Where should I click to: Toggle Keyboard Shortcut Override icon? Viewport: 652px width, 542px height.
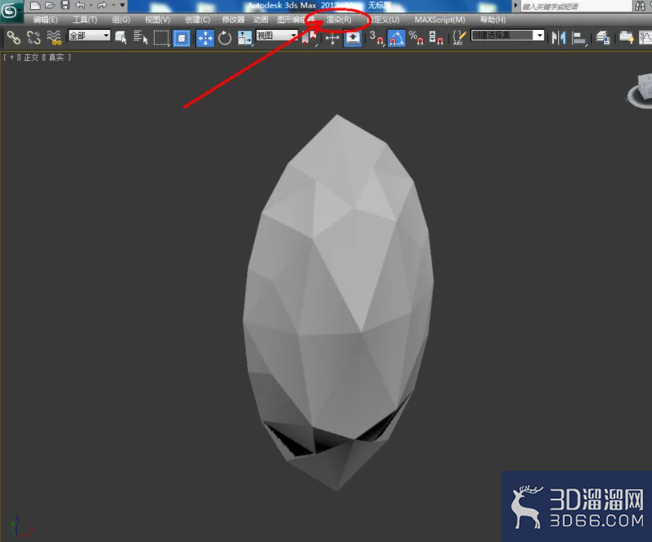point(353,38)
